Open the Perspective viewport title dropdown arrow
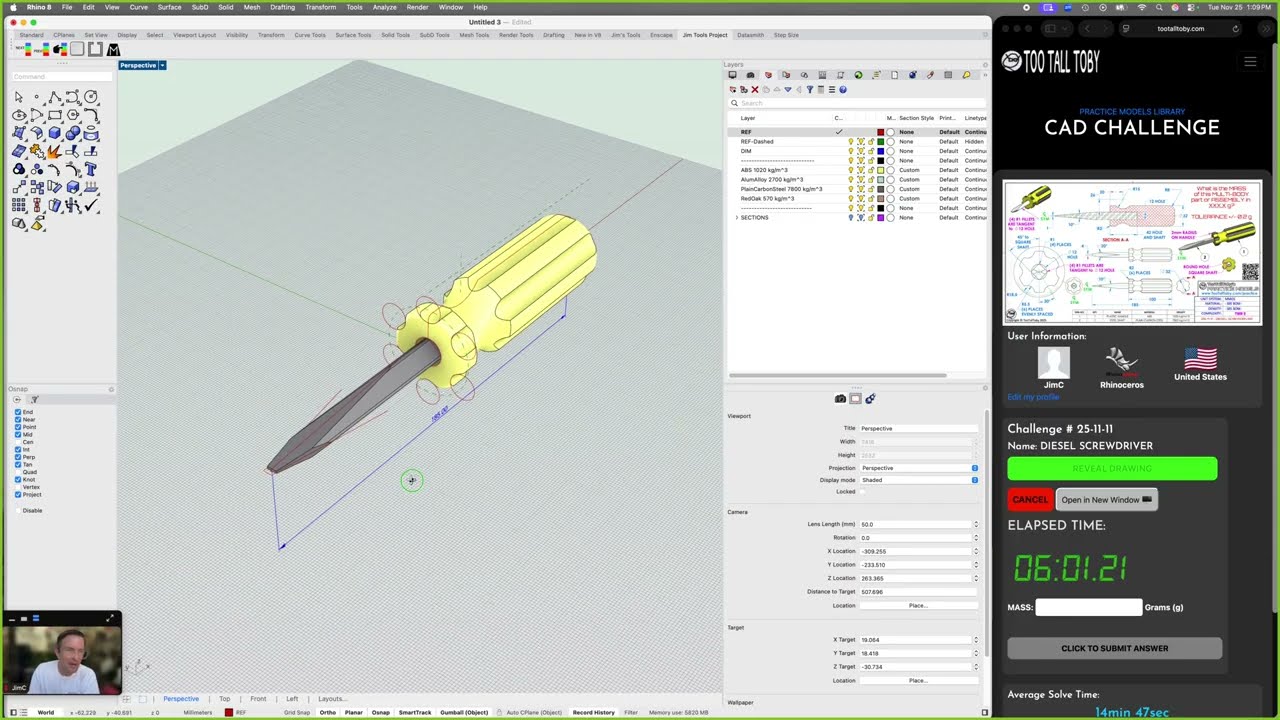 pyautogui.click(x=162, y=65)
